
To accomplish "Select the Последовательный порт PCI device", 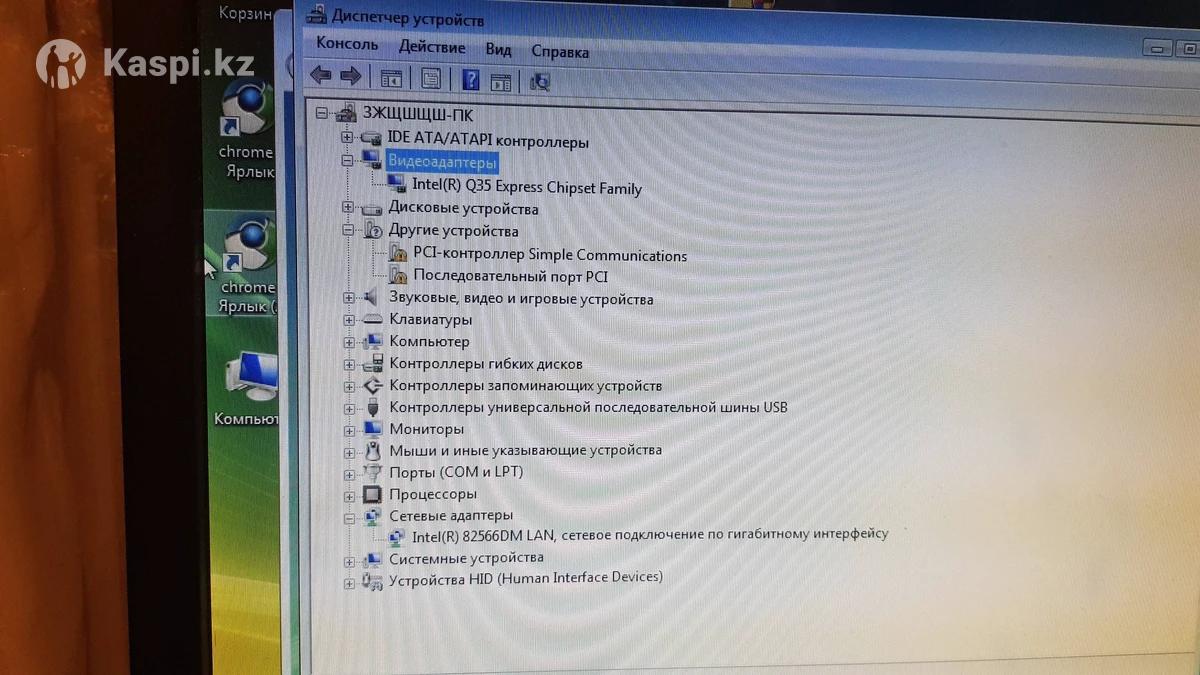I will [x=510, y=276].
